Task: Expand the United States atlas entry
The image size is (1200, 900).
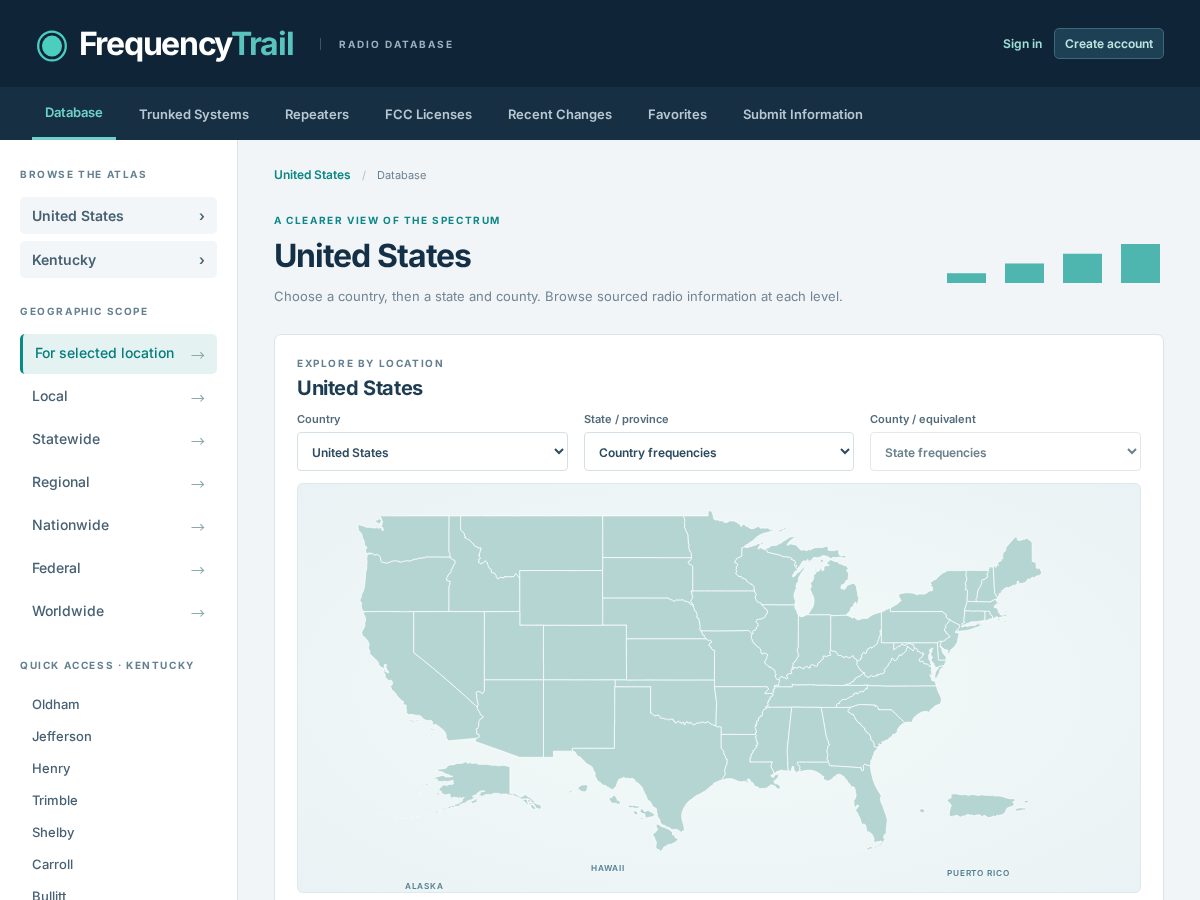Action: (118, 216)
